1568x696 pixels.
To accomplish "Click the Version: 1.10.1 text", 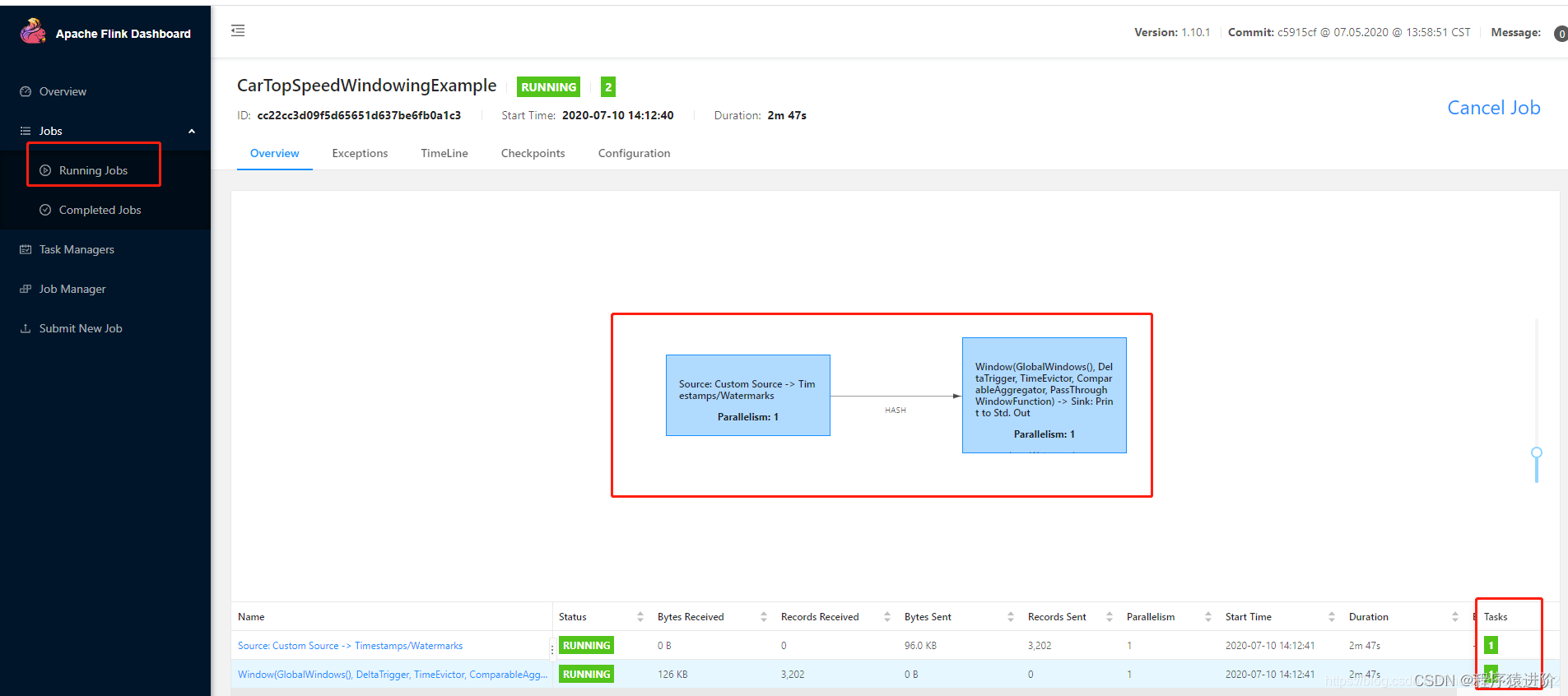I will click(x=1172, y=32).
